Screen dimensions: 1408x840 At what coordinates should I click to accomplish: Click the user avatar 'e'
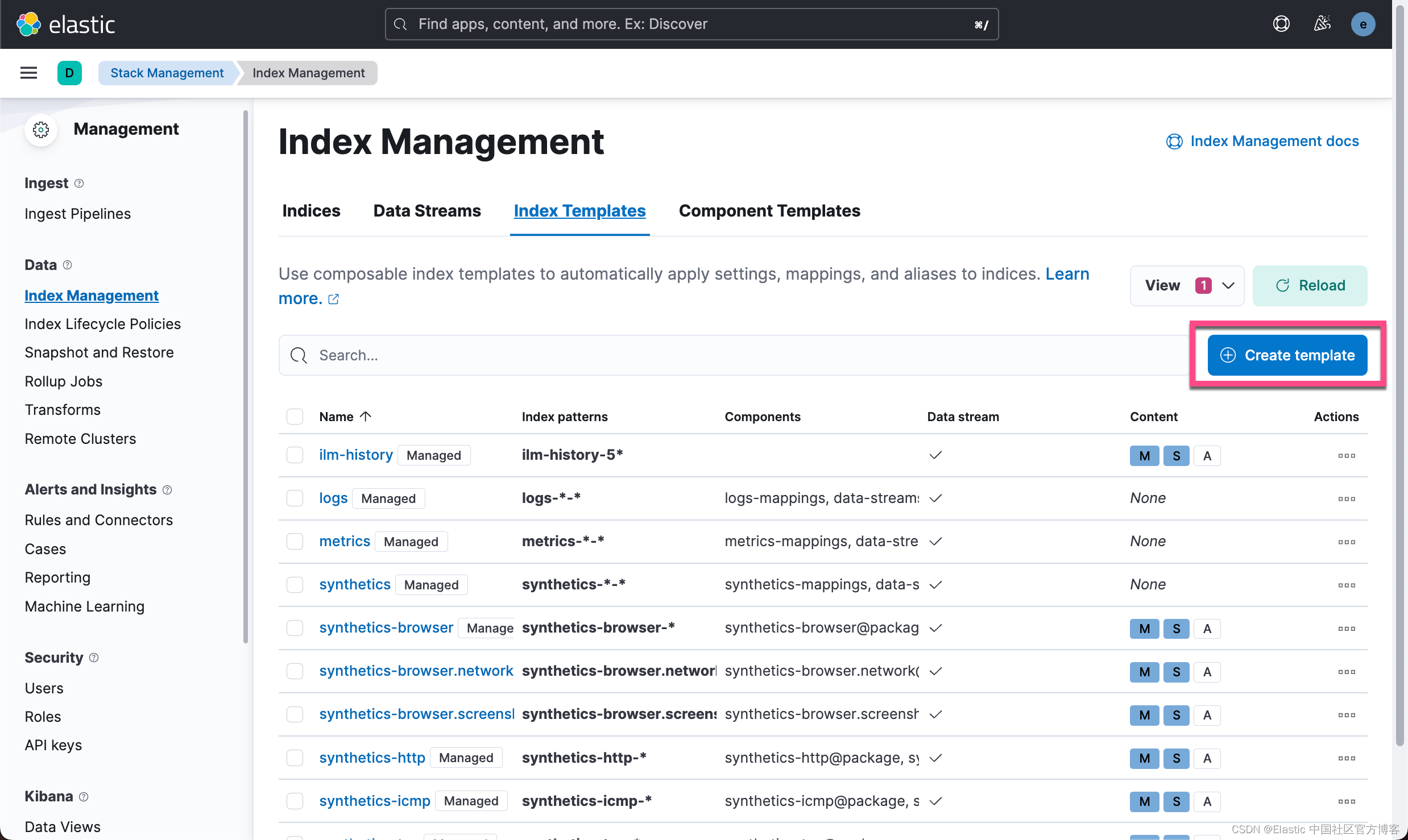[x=1363, y=24]
